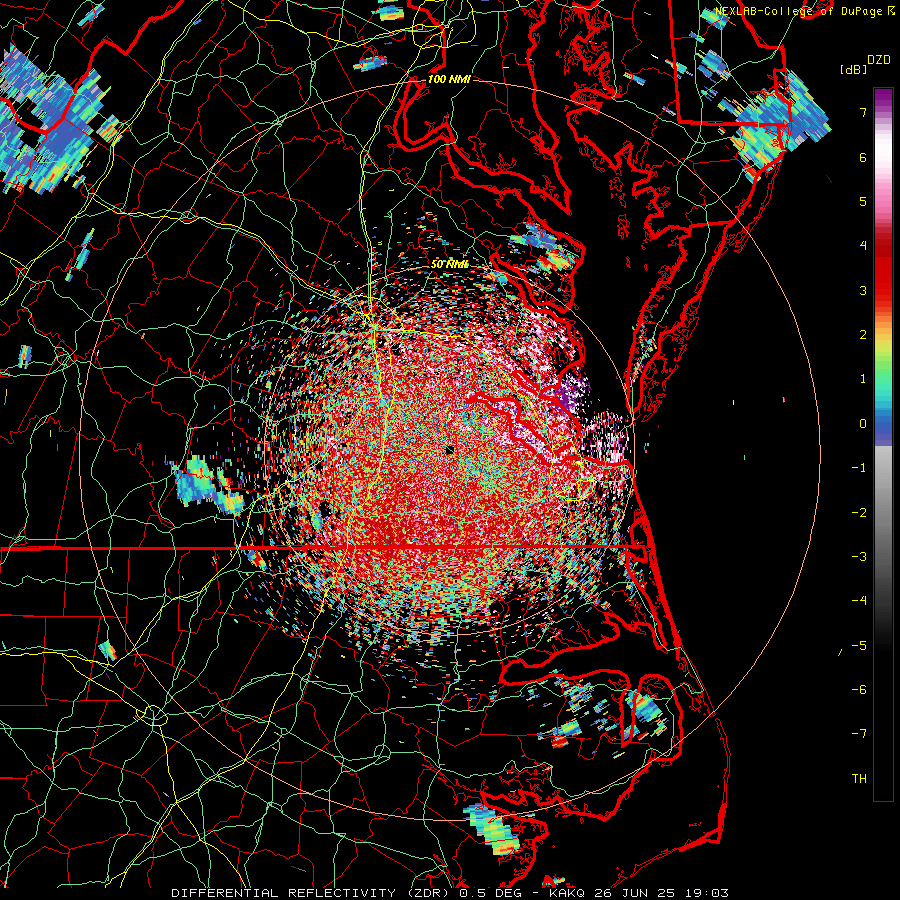The image size is (900, 900).
Task: Click the DZD product label
Action: click(879, 60)
